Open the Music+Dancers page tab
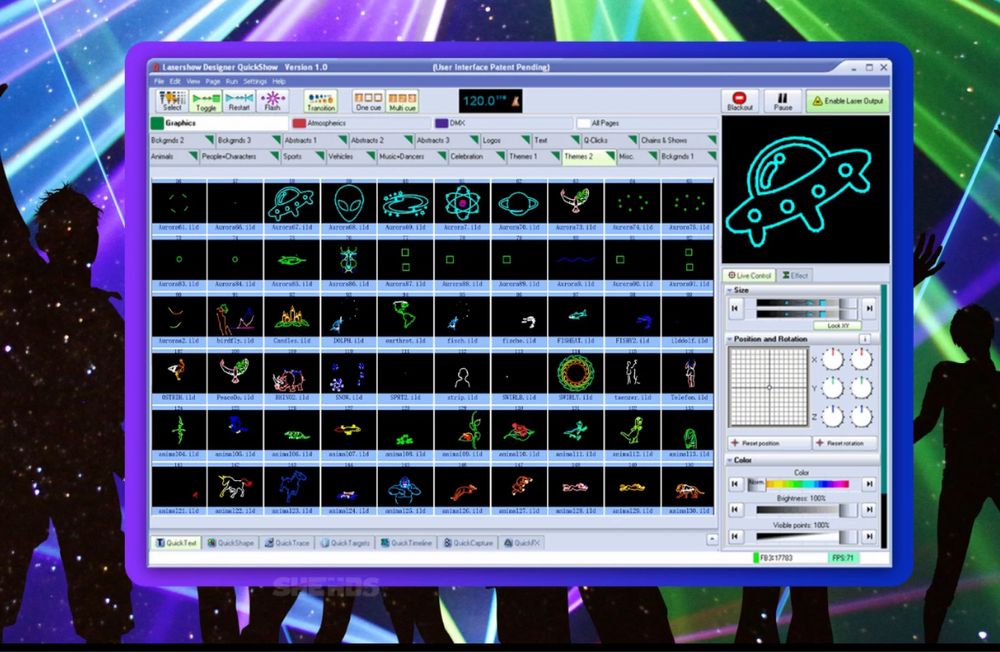The width and height of the screenshot is (1000, 652). click(413, 156)
